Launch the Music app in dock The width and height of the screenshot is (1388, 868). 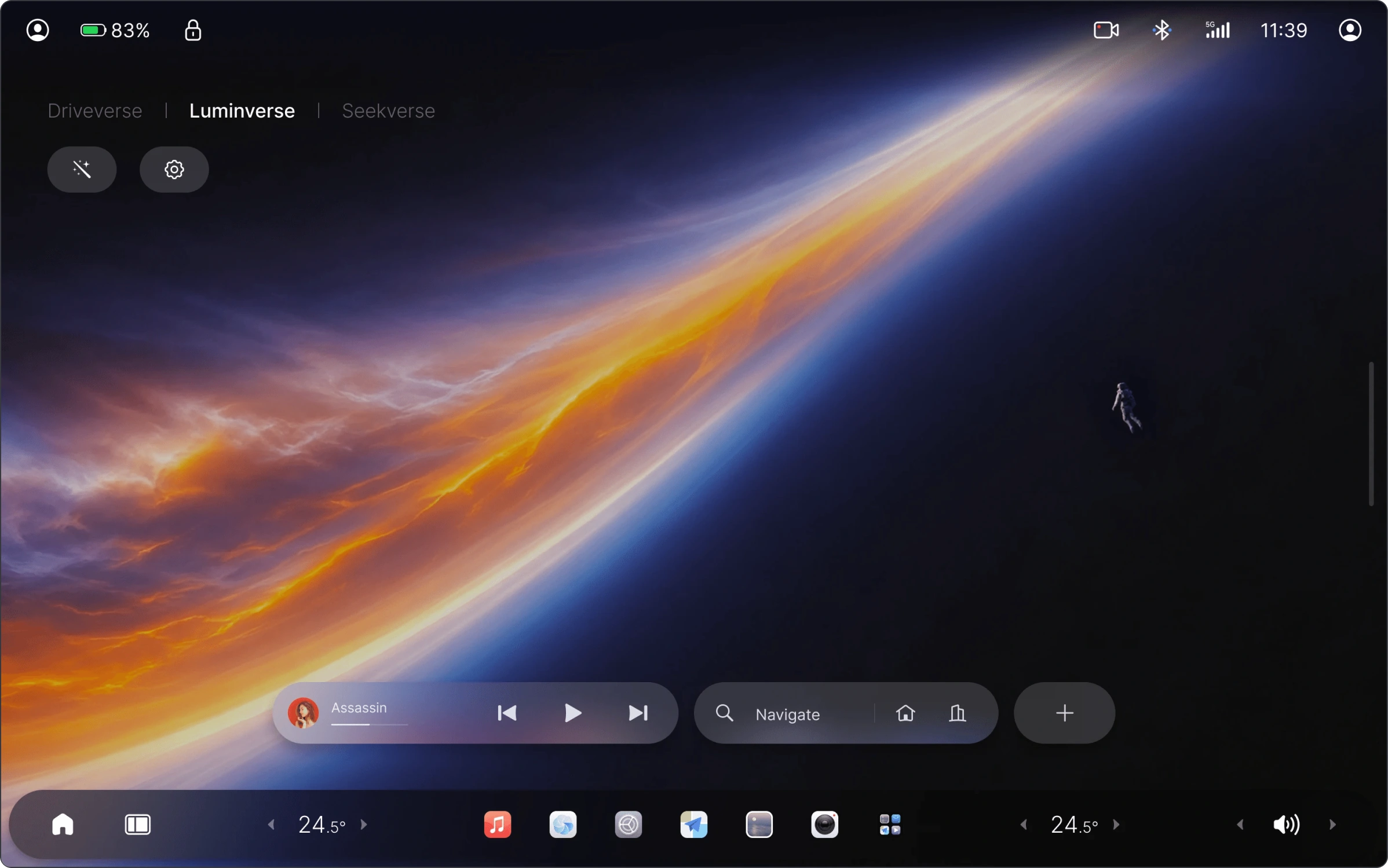[497, 824]
